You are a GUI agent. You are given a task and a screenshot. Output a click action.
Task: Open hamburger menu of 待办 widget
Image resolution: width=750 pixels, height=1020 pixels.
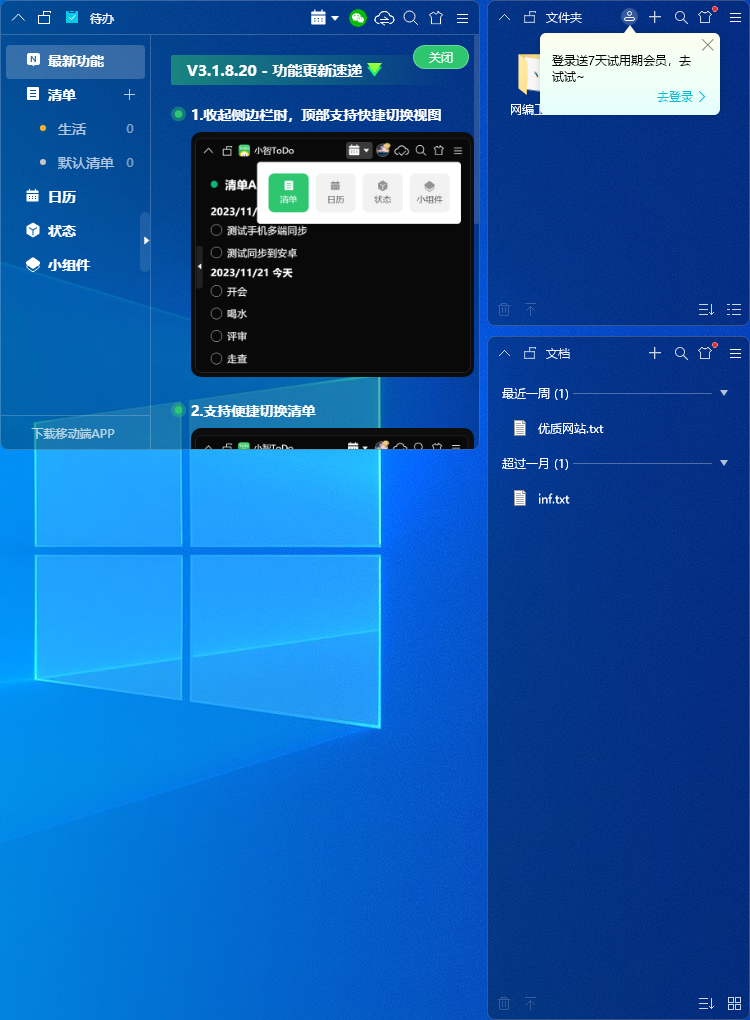point(462,18)
